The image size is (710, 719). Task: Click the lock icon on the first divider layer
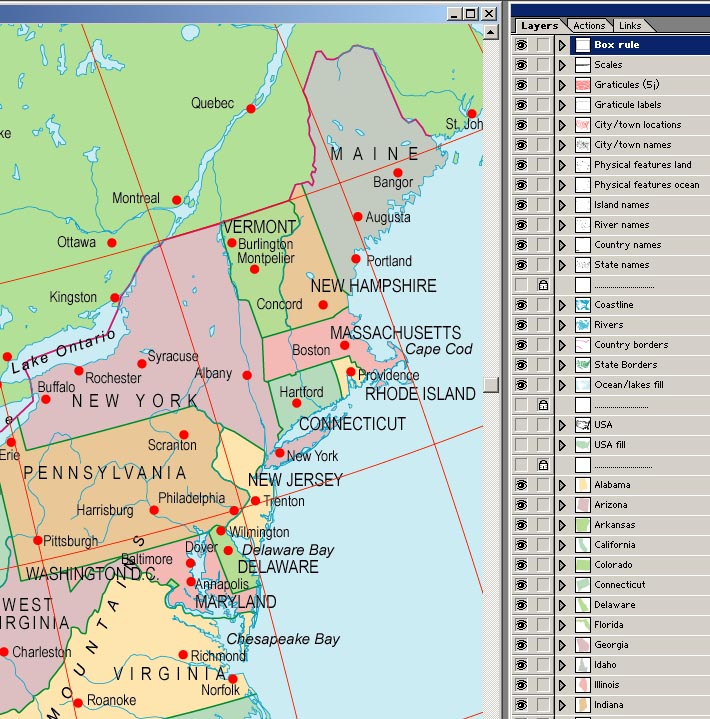(543, 285)
